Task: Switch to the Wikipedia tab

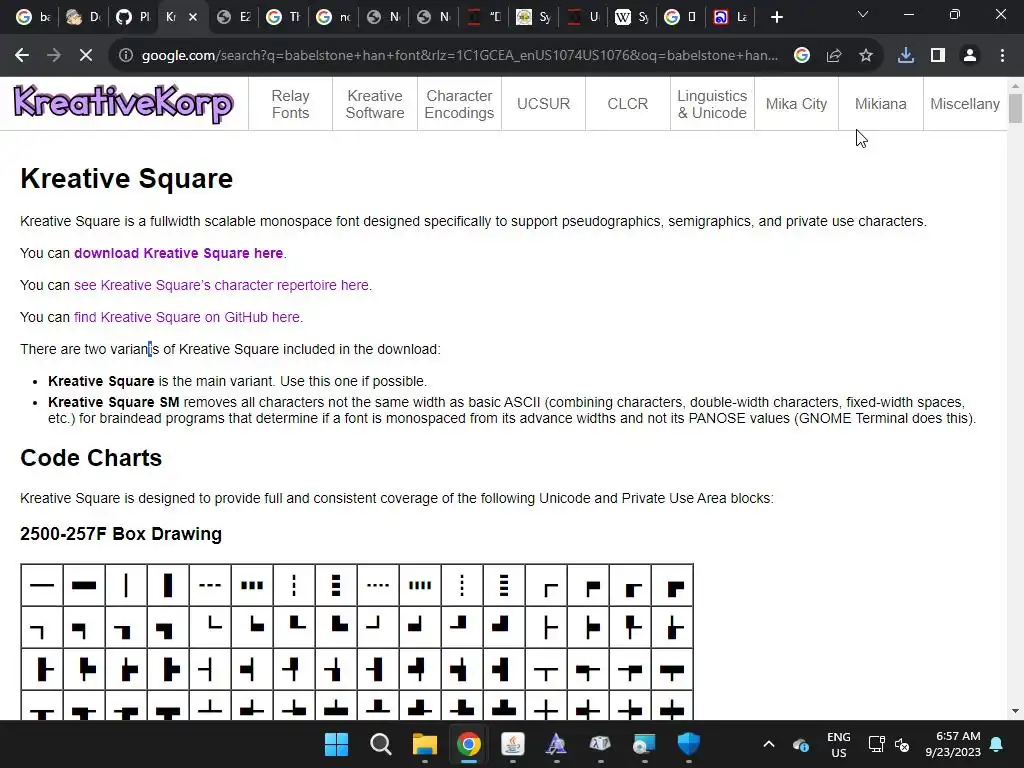Action: [632, 17]
